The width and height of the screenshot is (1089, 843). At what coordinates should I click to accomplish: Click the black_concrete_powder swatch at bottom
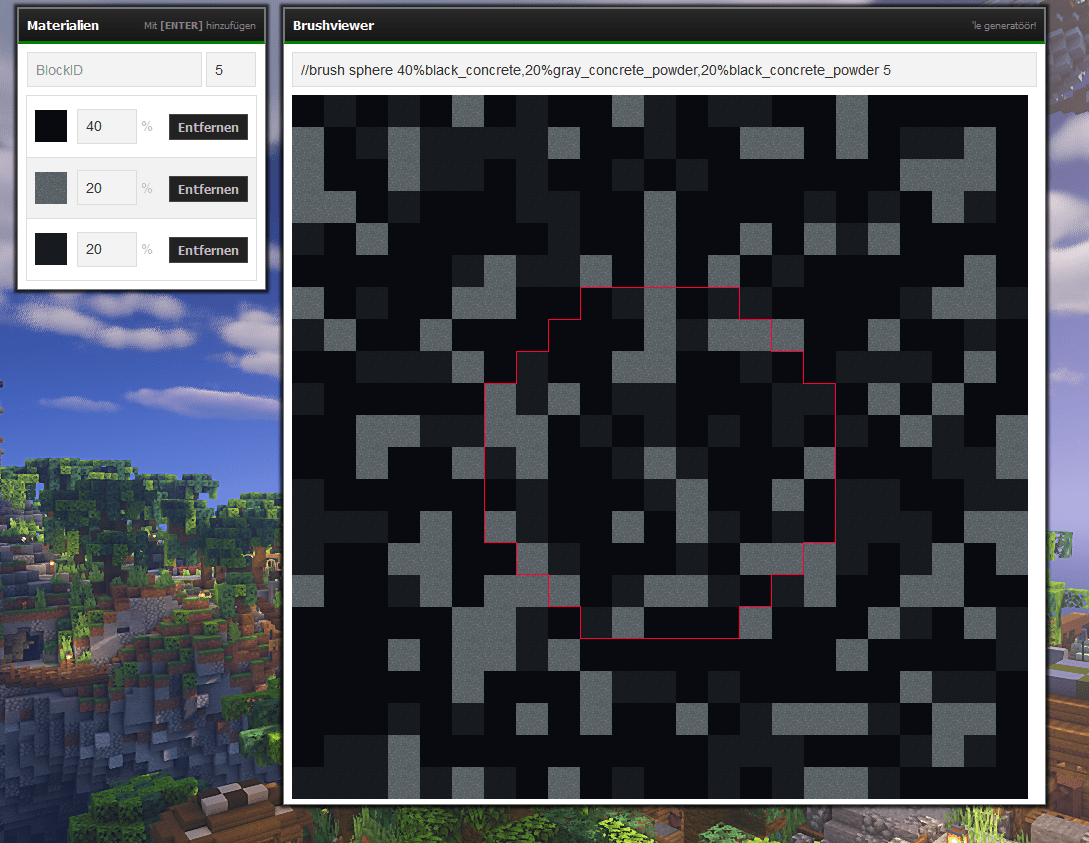tap(50, 249)
